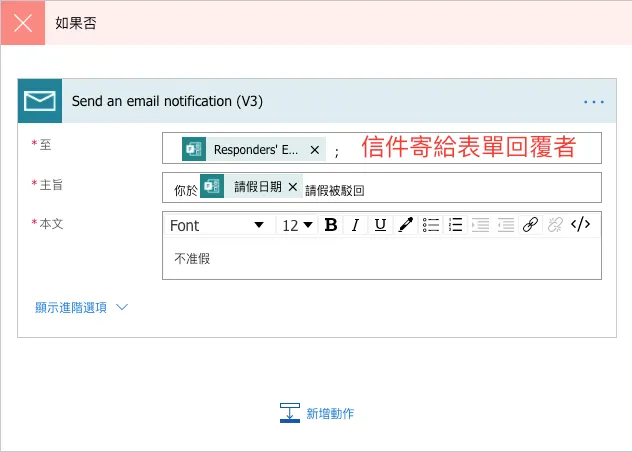Click the chevron next to 顯示進階選項
Screen dimensions: 632x452
point(122,307)
